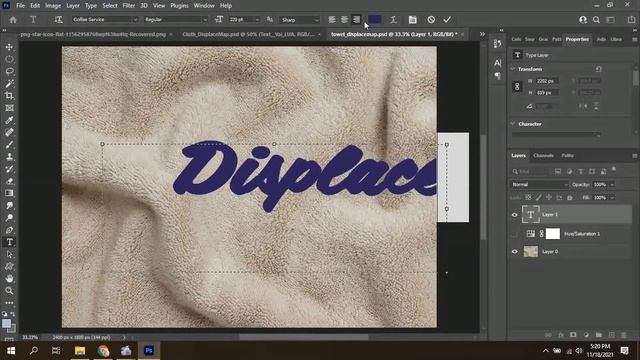The image size is (640, 360).
Task: Collapse the Transform section
Action: 513,69
